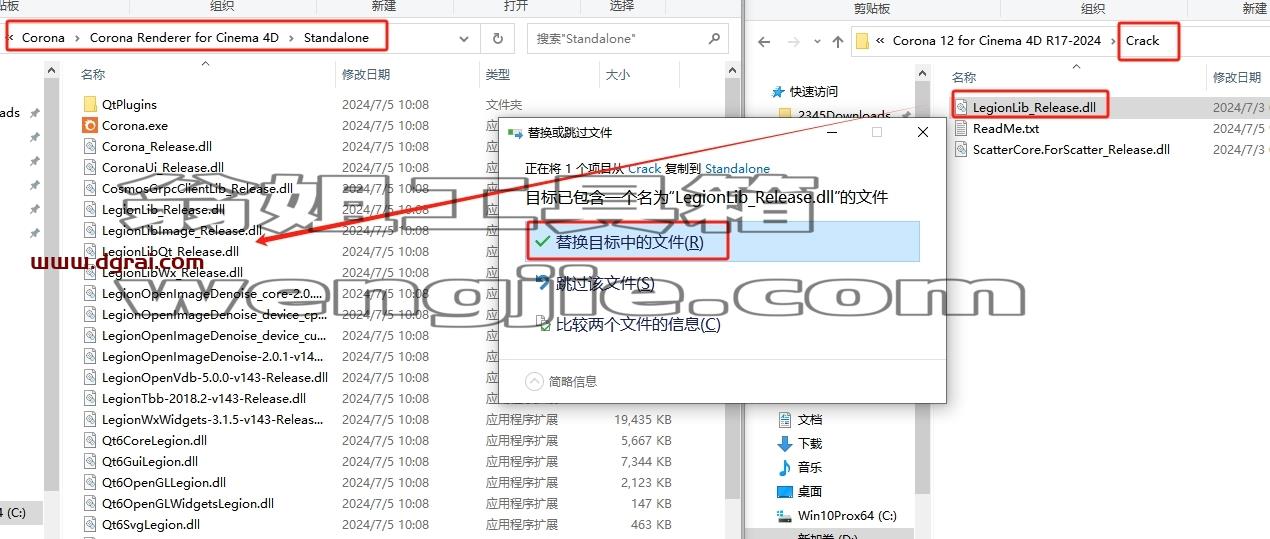Viewport: 1270px width, 539px height.
Task: Select ReadMe.txt file icon
Action: click(x=961, y=128)
